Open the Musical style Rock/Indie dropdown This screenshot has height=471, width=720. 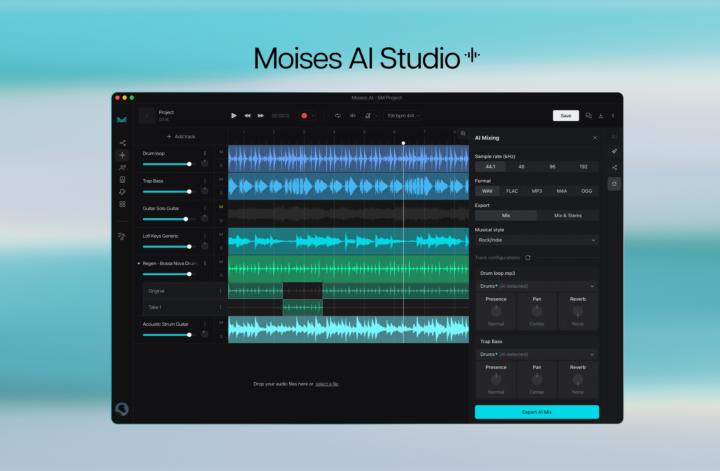click(537, 240)
